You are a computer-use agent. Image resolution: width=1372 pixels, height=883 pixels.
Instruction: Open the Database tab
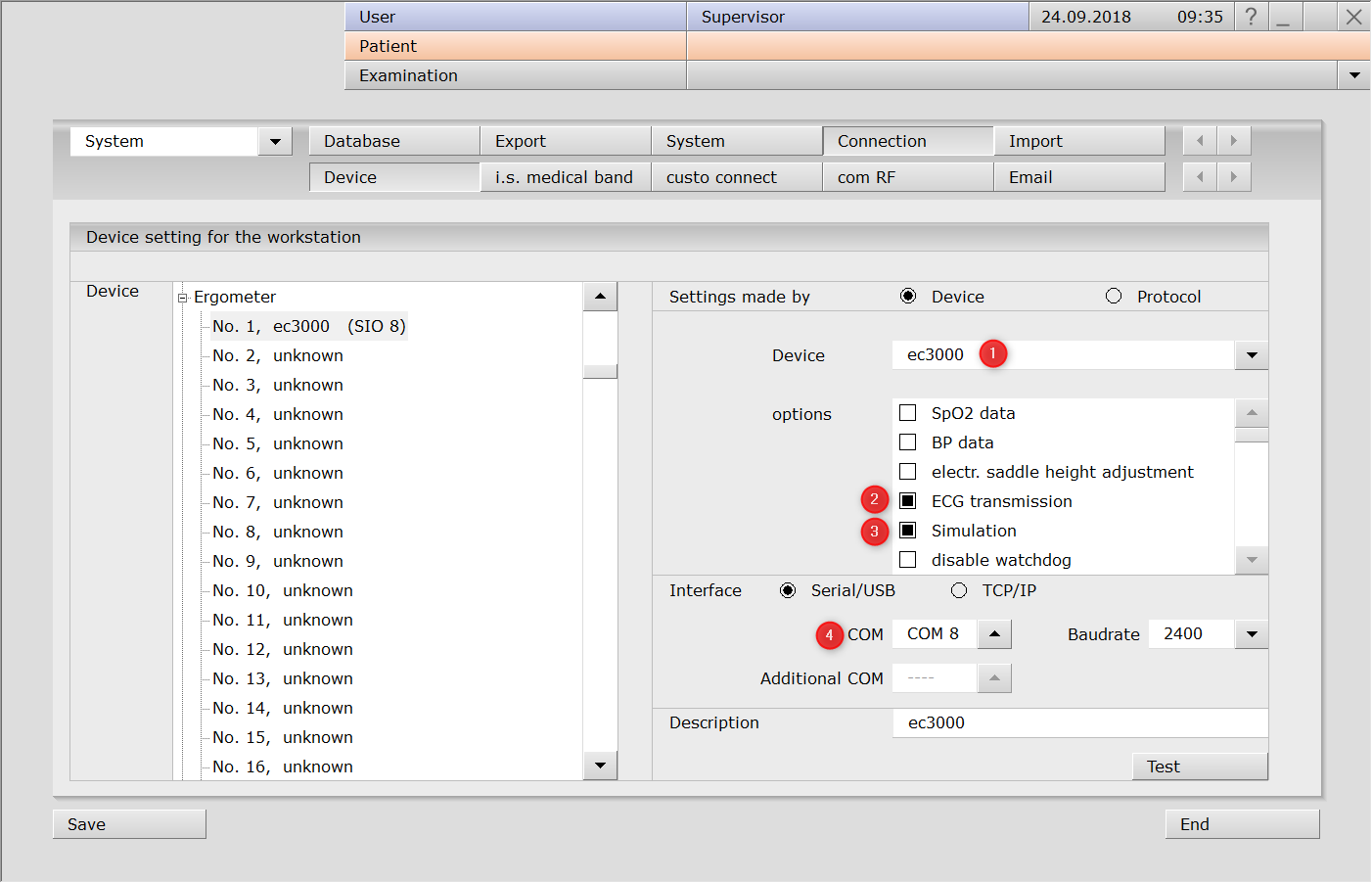coord(394,141)
